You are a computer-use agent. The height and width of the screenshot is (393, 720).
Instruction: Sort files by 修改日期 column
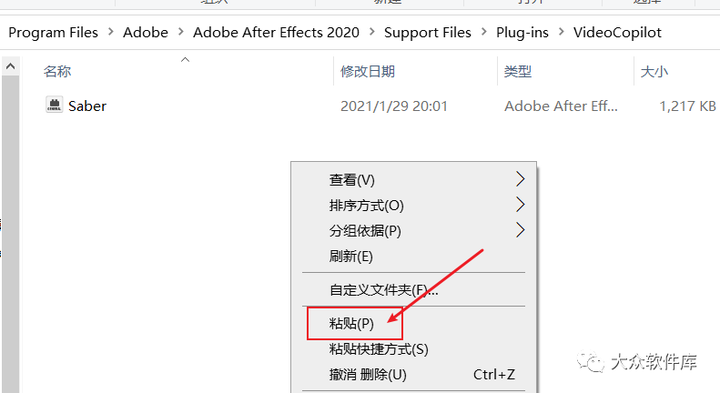pos(367,72)
